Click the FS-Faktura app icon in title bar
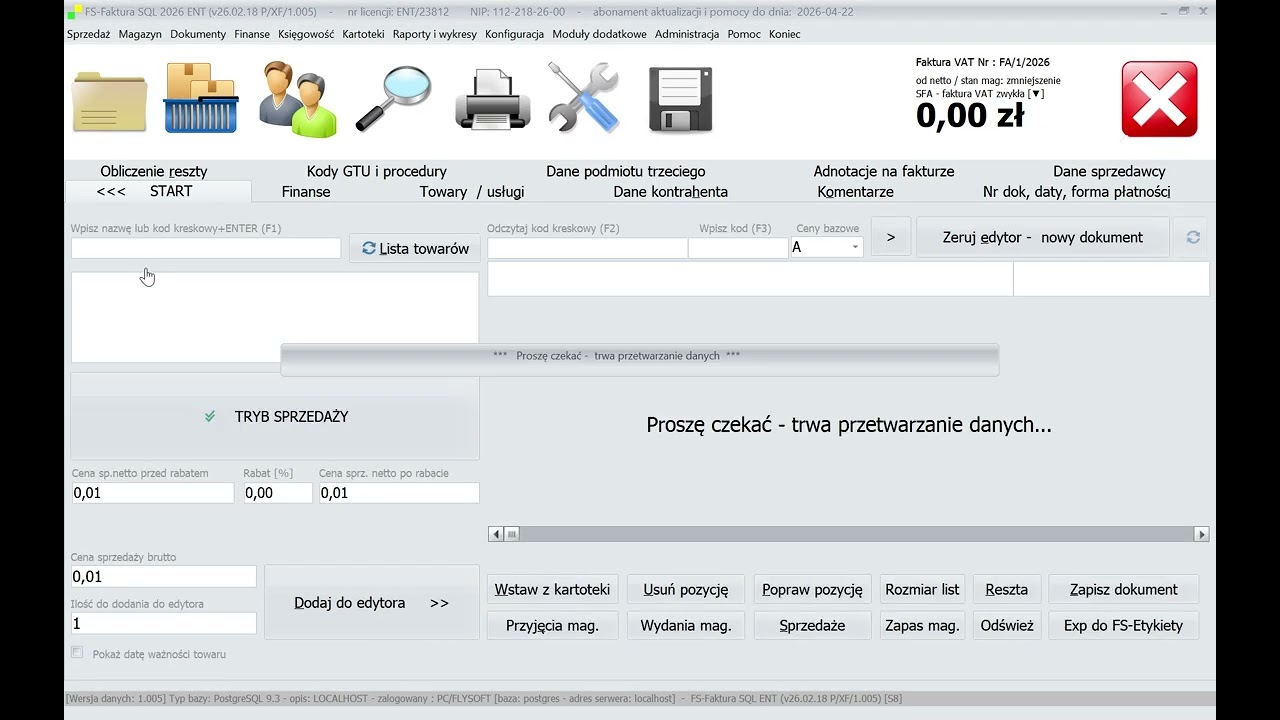 [x=76, y=12]
